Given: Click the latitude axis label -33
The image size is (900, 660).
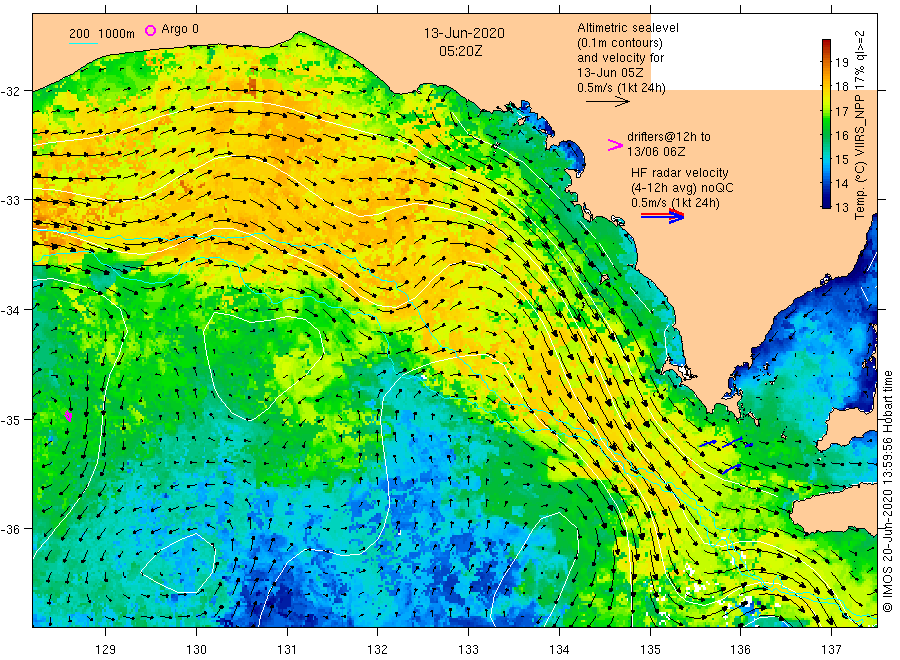Looking at the screenshot, I should pos(11,200).
